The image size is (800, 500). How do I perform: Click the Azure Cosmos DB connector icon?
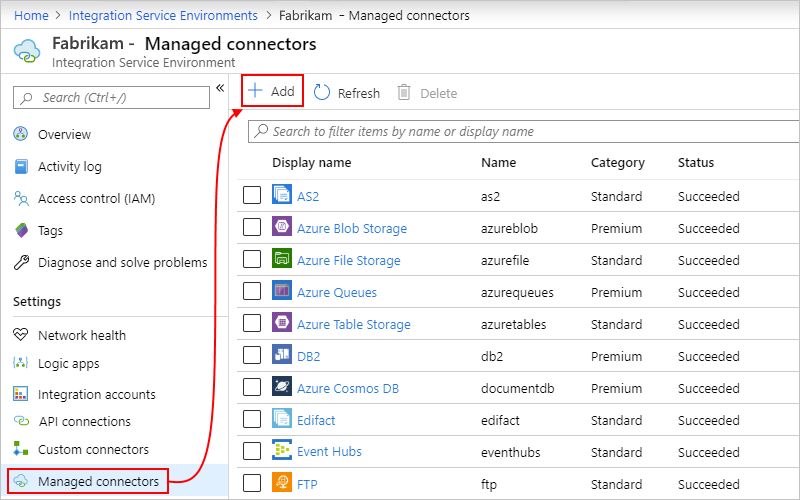[x=281, y=388]
